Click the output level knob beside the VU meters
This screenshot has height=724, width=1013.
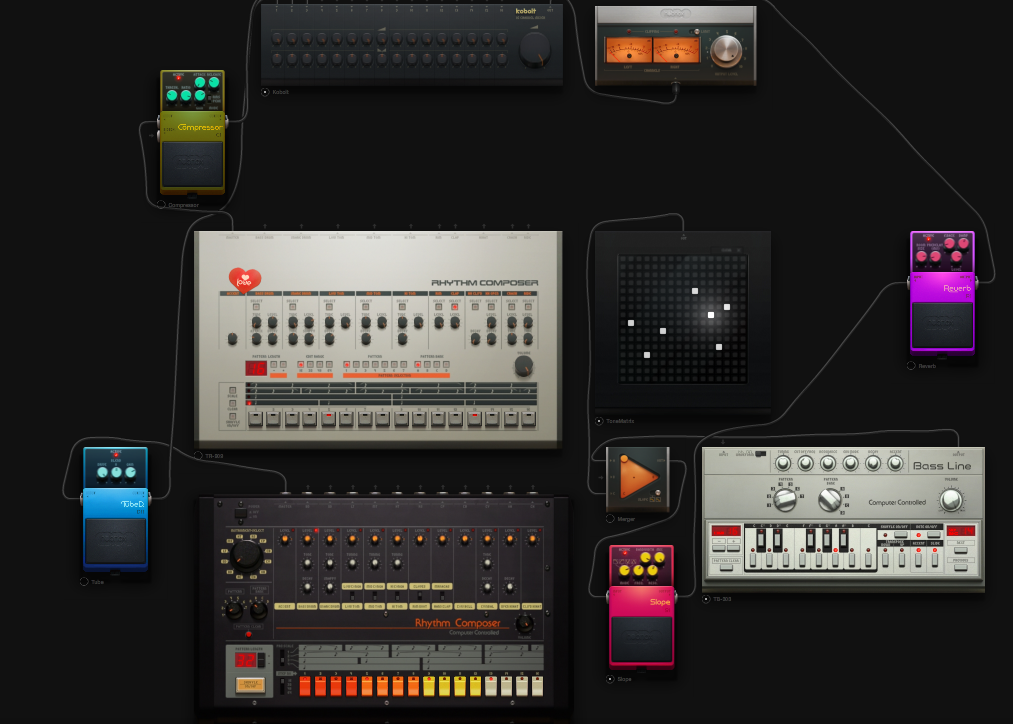click(x=726, y=50)
